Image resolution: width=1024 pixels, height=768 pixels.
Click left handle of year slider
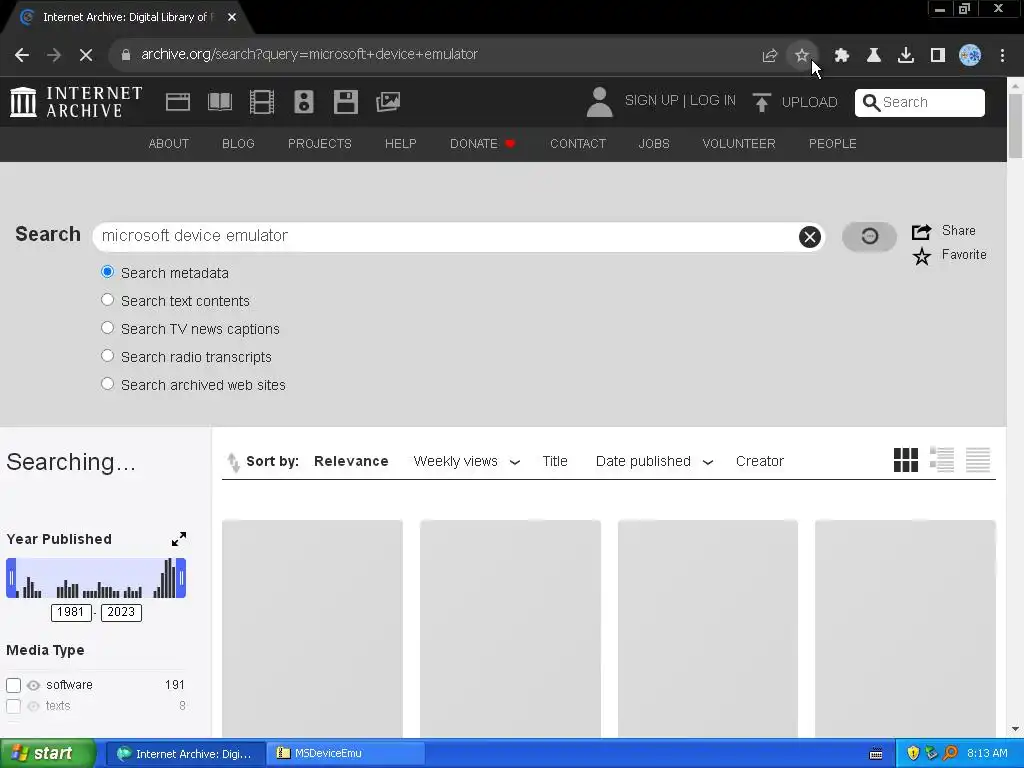(x=11, y=578)
